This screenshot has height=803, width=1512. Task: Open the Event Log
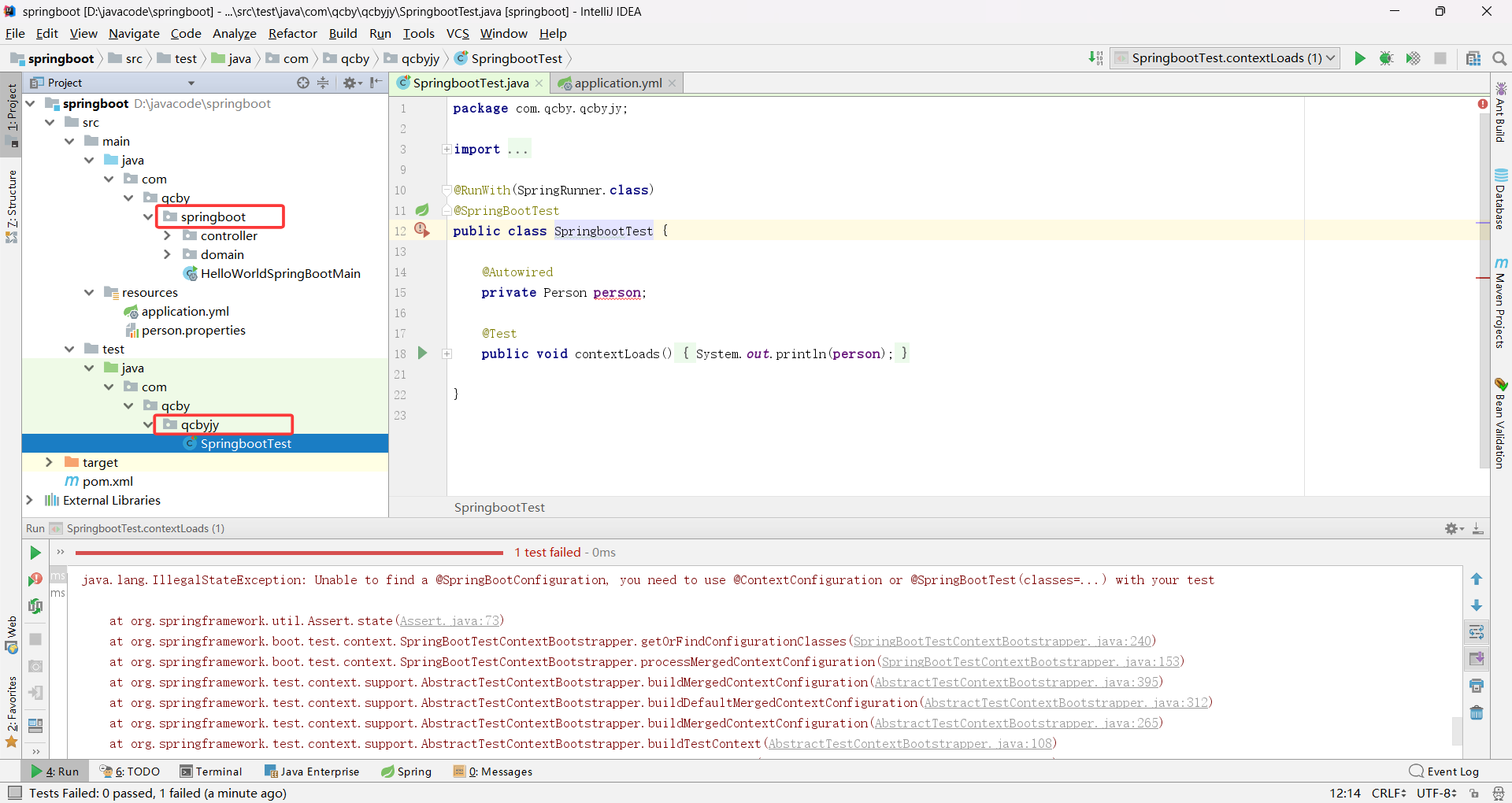pos(1444,772)
